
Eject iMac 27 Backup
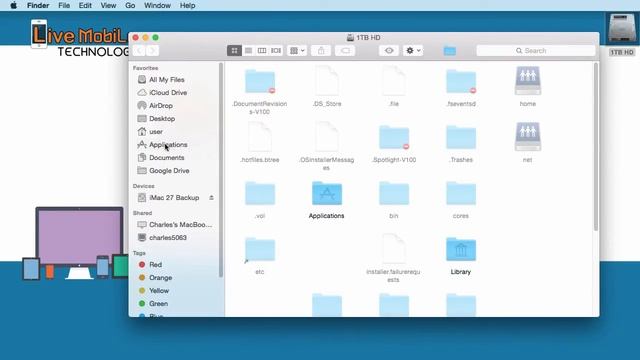tap(211, 198)
